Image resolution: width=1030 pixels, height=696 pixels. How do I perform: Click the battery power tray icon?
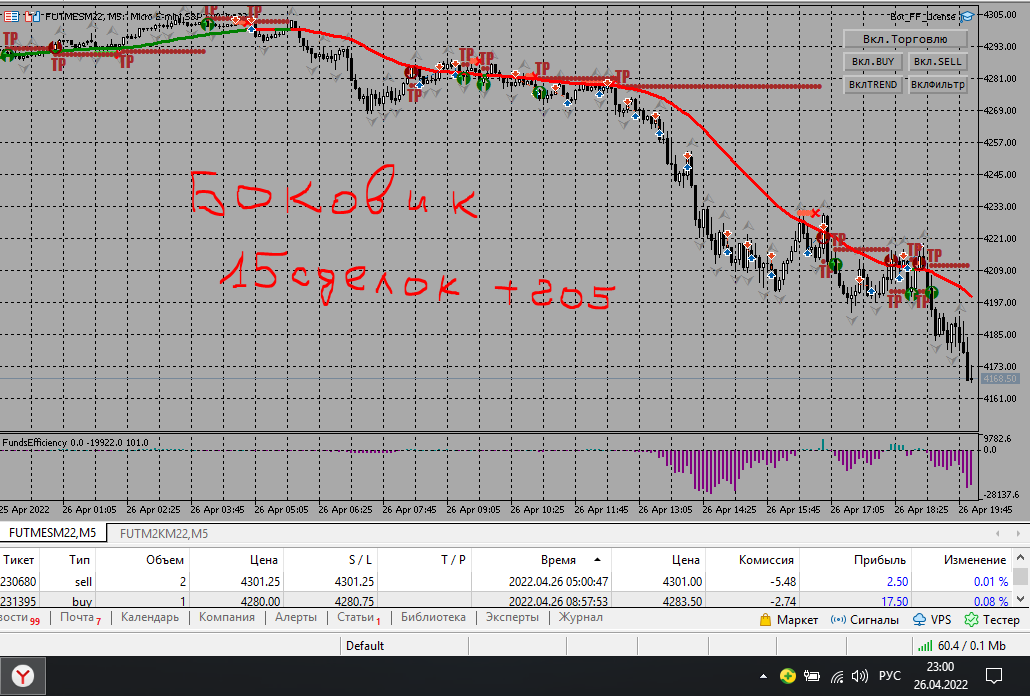[x=812, y=676]
